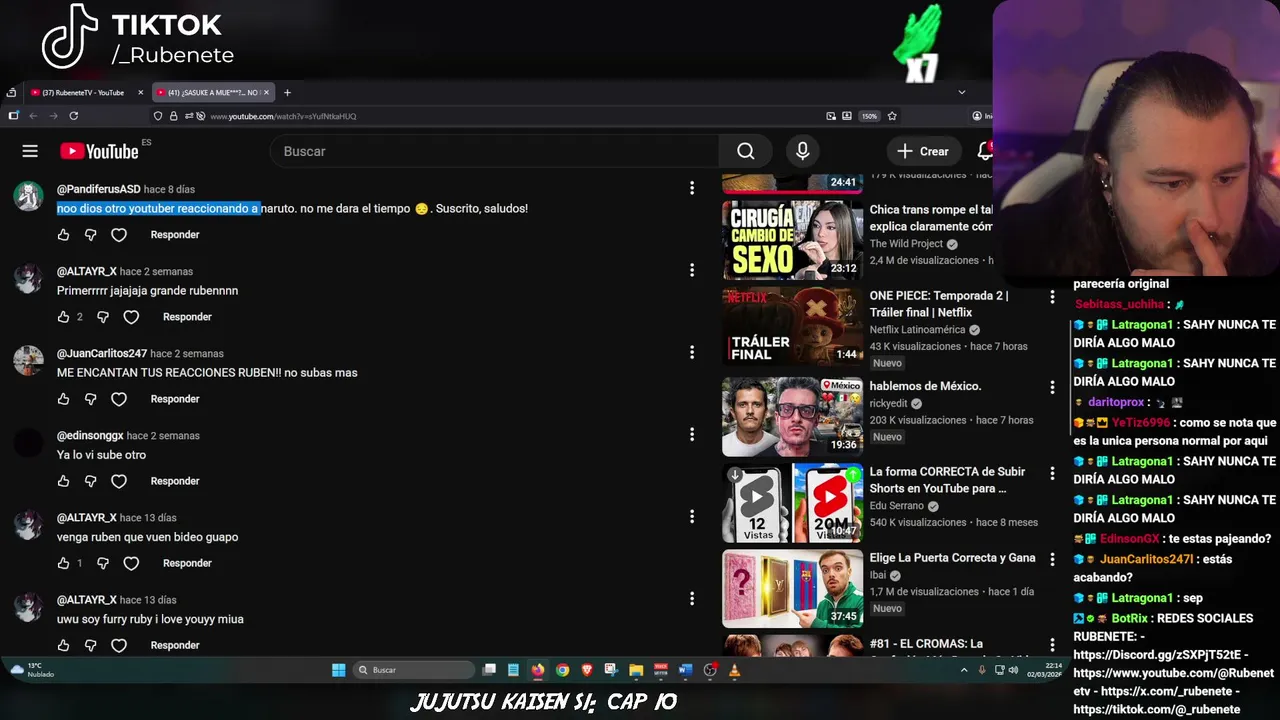
Task: Open the ONE PIECE Tráiler Final thumbnail
Action: pos(792,325)
